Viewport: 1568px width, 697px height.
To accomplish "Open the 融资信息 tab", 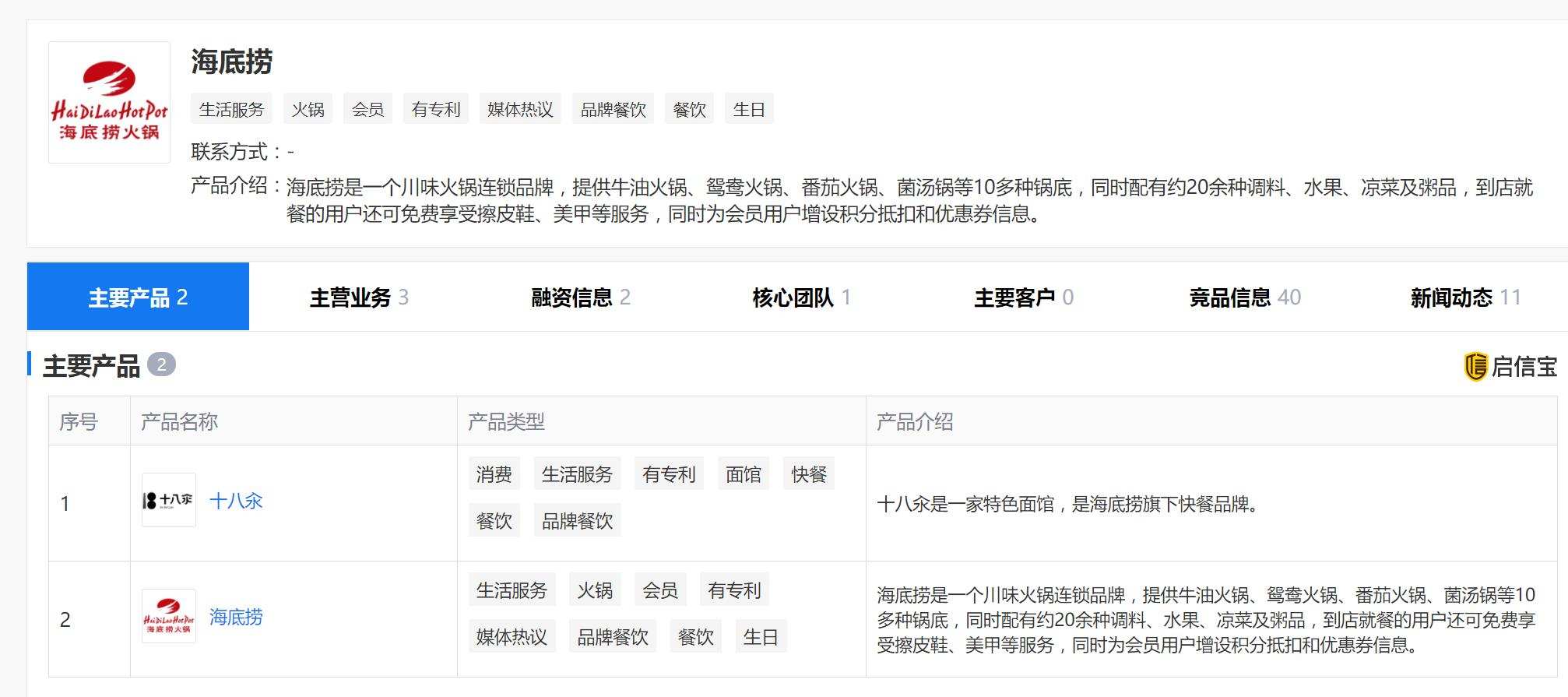I will [x=581, y=297].
